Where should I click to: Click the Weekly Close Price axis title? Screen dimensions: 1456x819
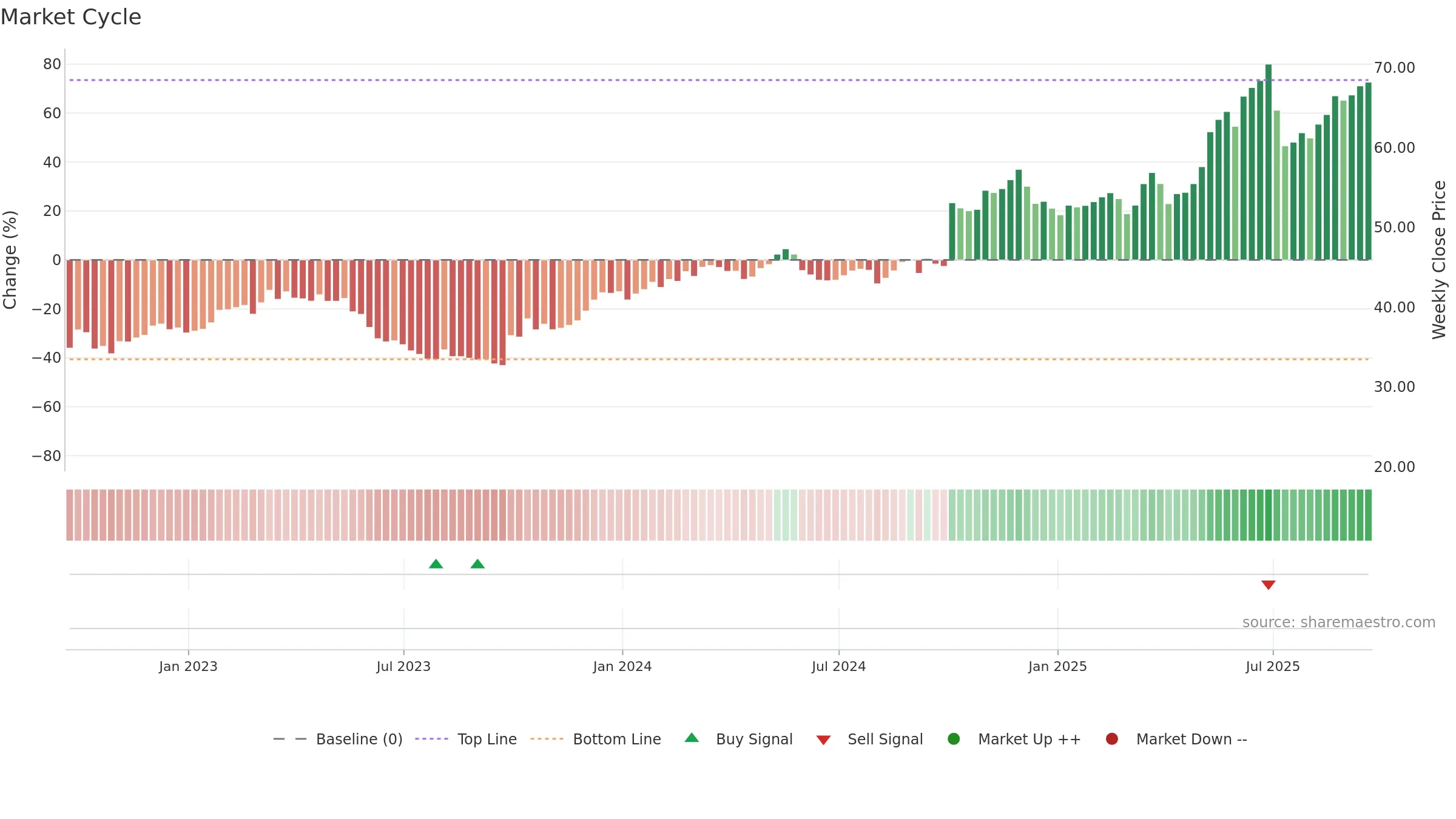pyautogui.click(x=1439, y=260)
